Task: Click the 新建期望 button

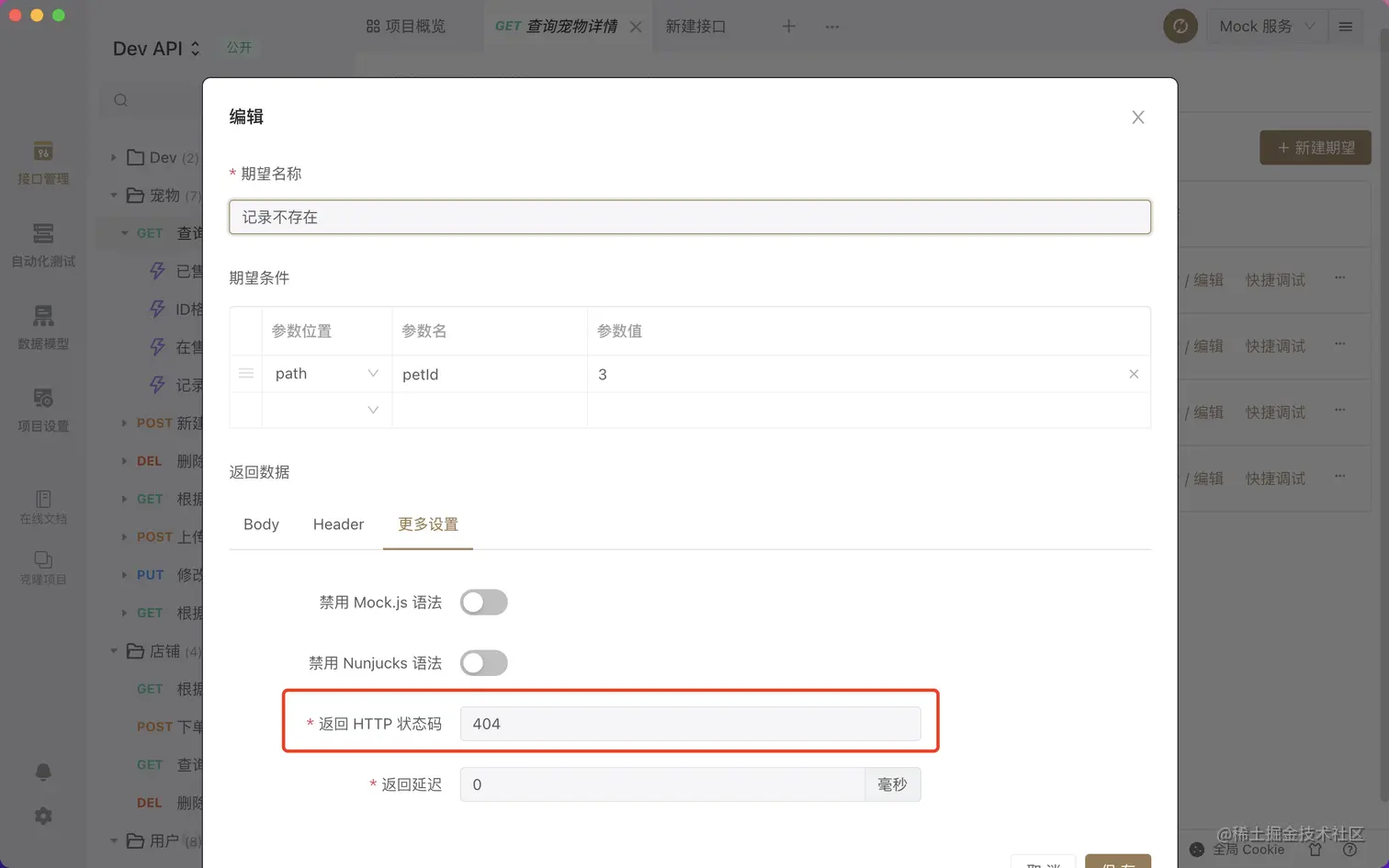Action: tap(1316, 148)
